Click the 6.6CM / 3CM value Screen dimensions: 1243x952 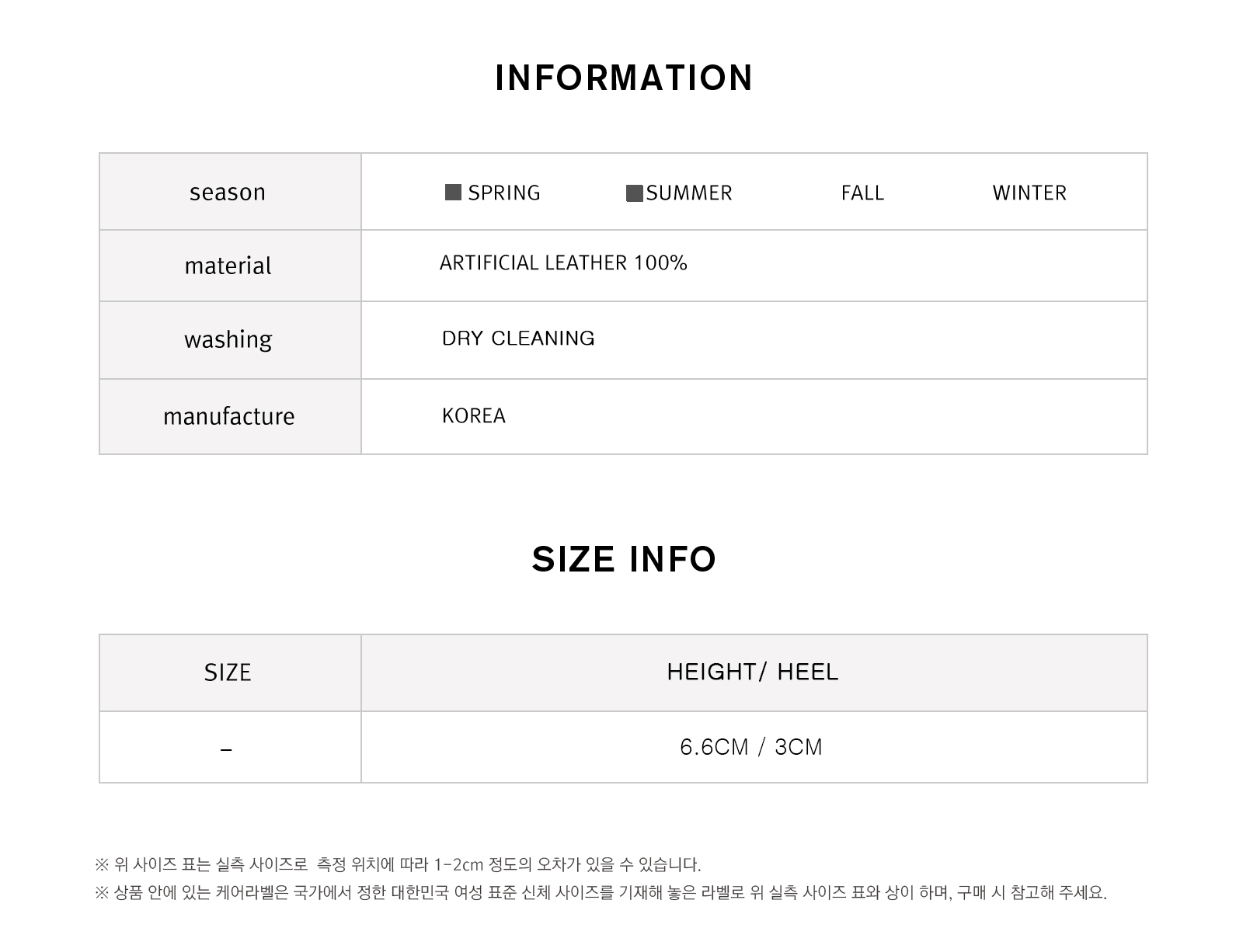tap(751, 747)
